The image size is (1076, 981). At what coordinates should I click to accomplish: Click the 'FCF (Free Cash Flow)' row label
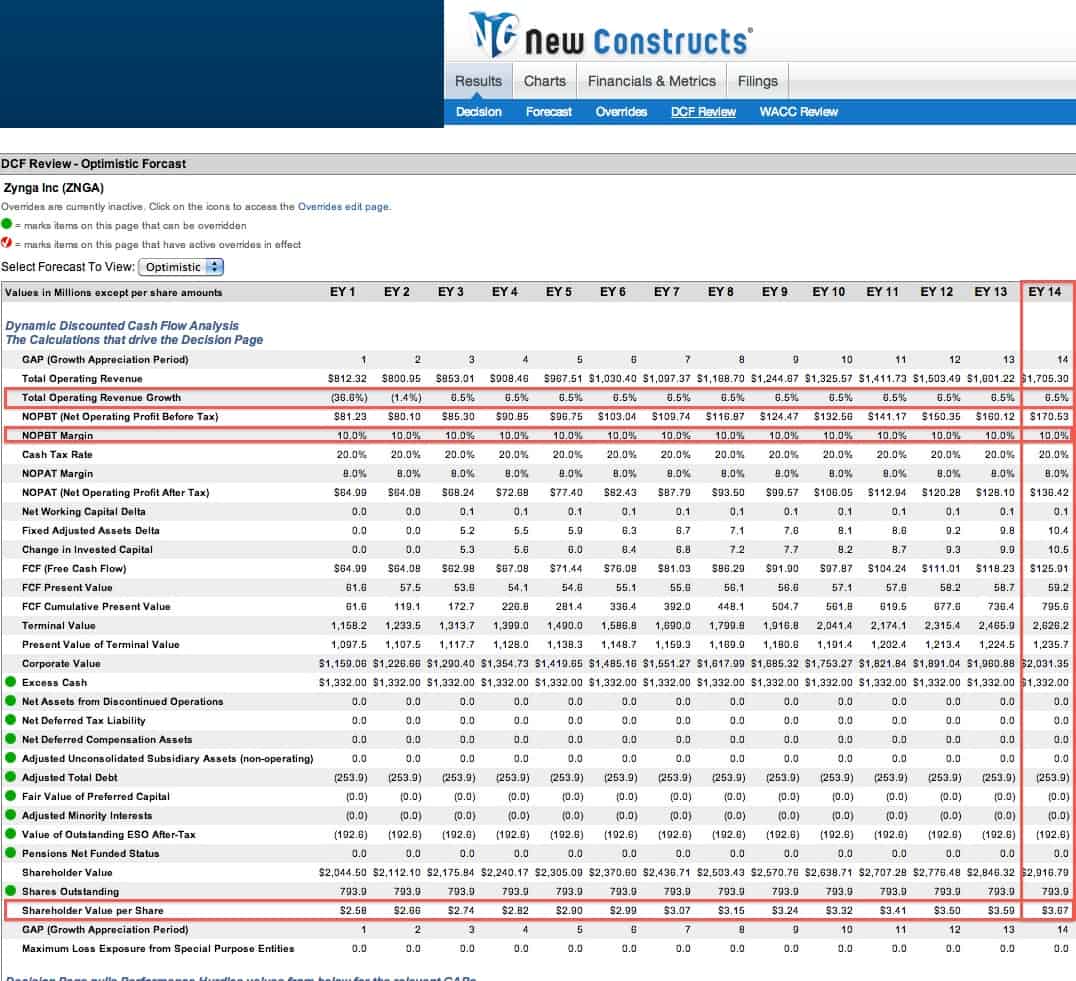coord(74,569)
